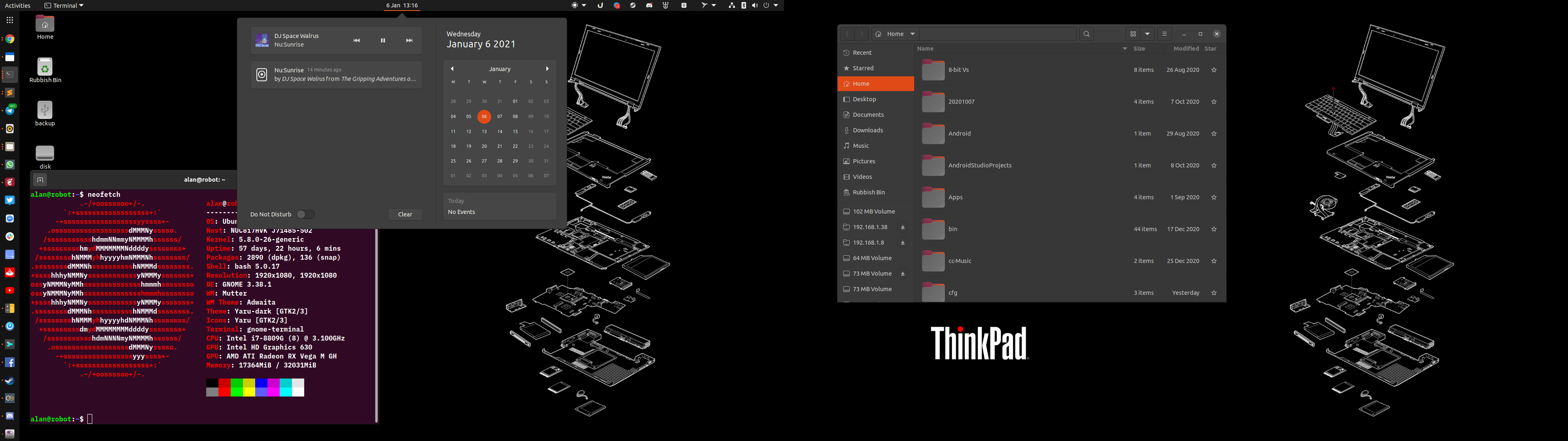Open Recent in Files sidebar
The image size is (1568, 441).
click(875, 53)
